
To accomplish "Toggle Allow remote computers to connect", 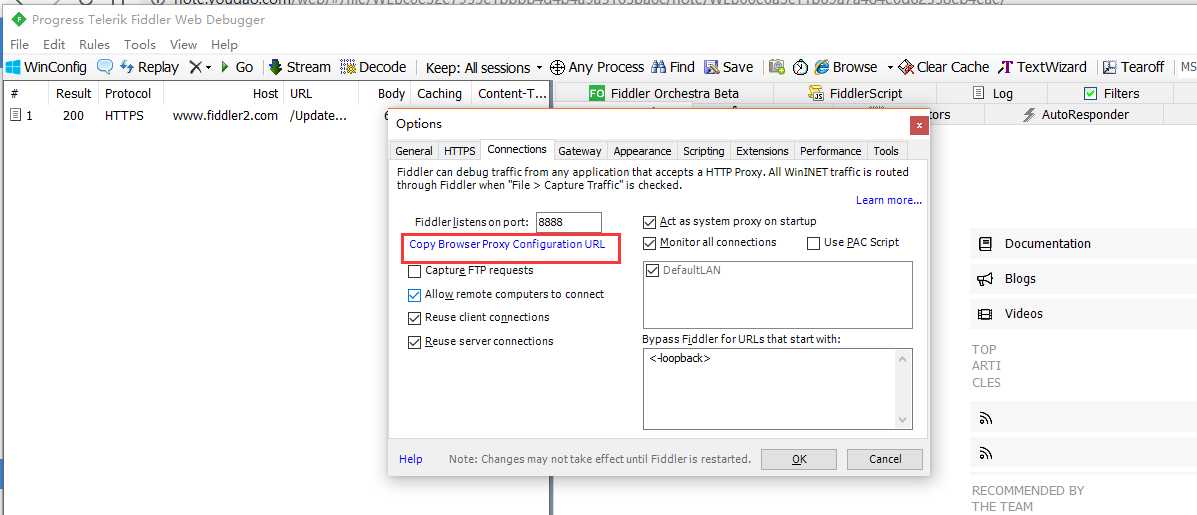I will (x=415, y=295).
